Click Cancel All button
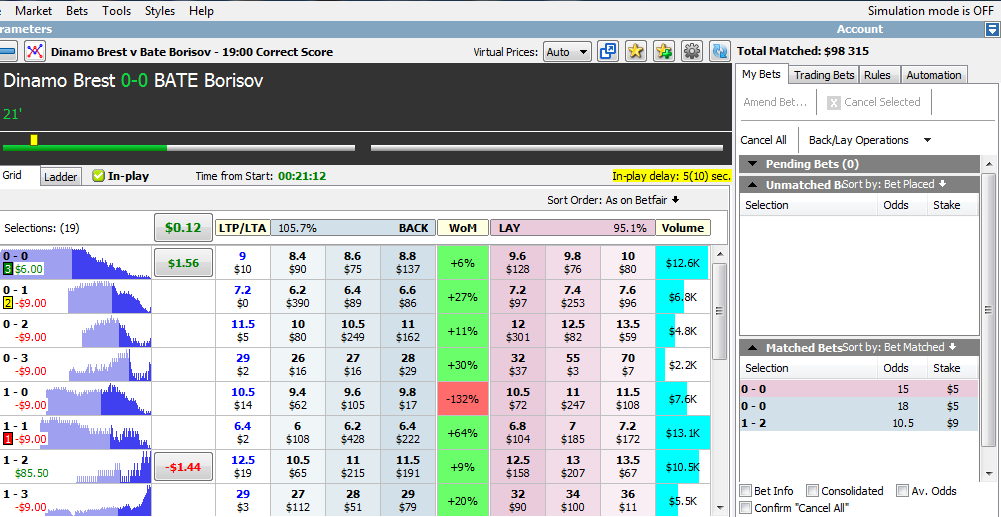The height and width of the screenshot is (517, 1001). [764, 140]
